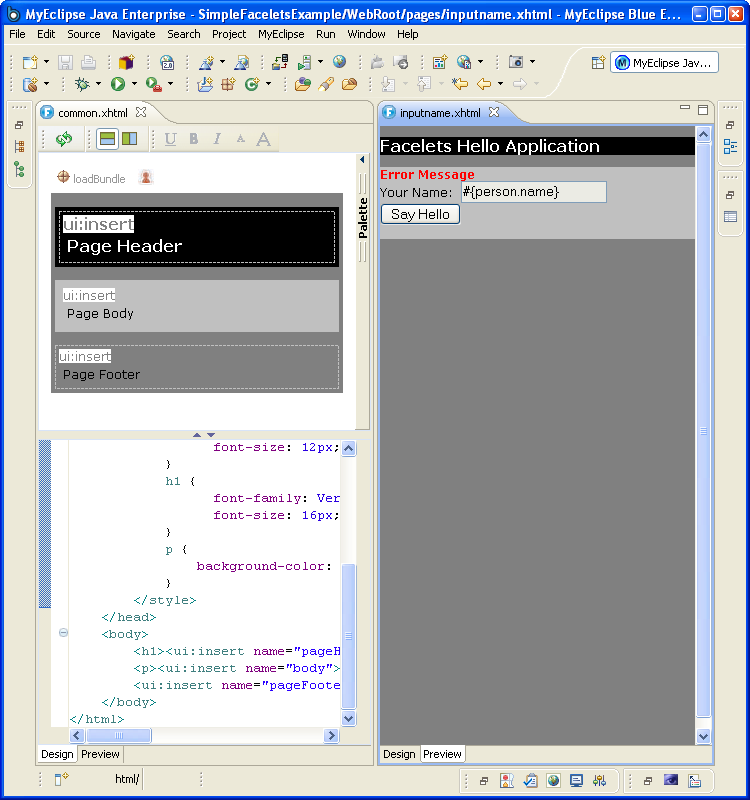
Task: Click the Save toolbar icon
Action: point(65,62)
